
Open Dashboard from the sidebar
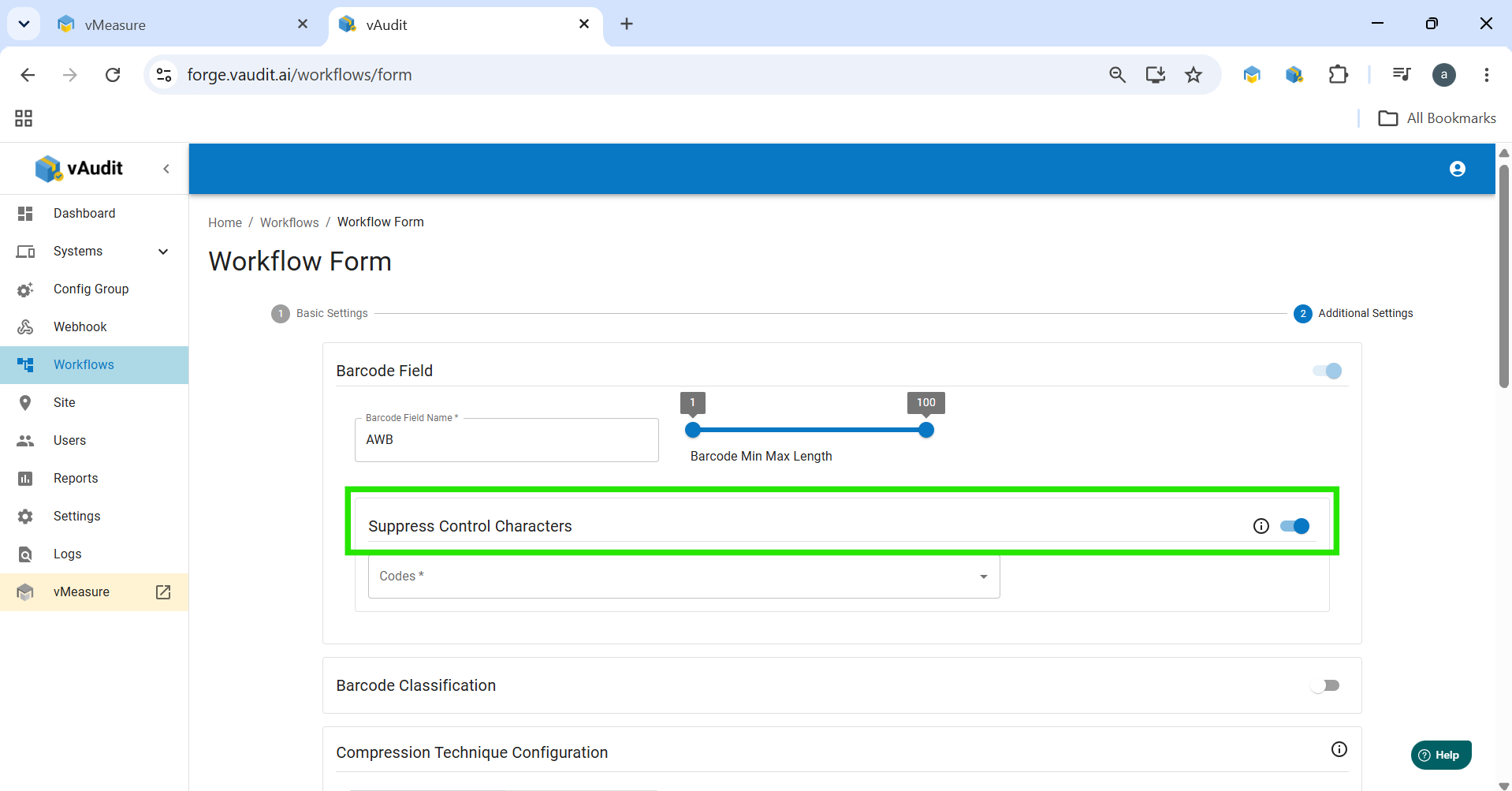95,214
